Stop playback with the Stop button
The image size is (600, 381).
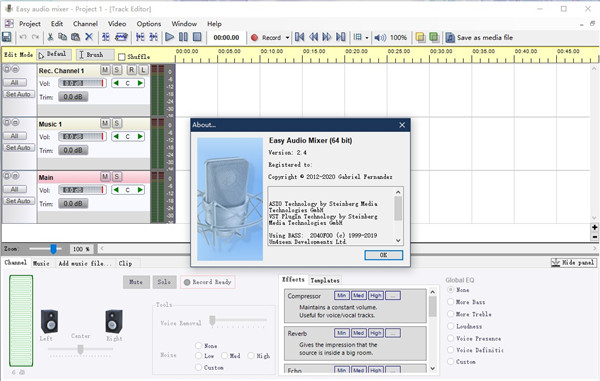pos(197,37)
